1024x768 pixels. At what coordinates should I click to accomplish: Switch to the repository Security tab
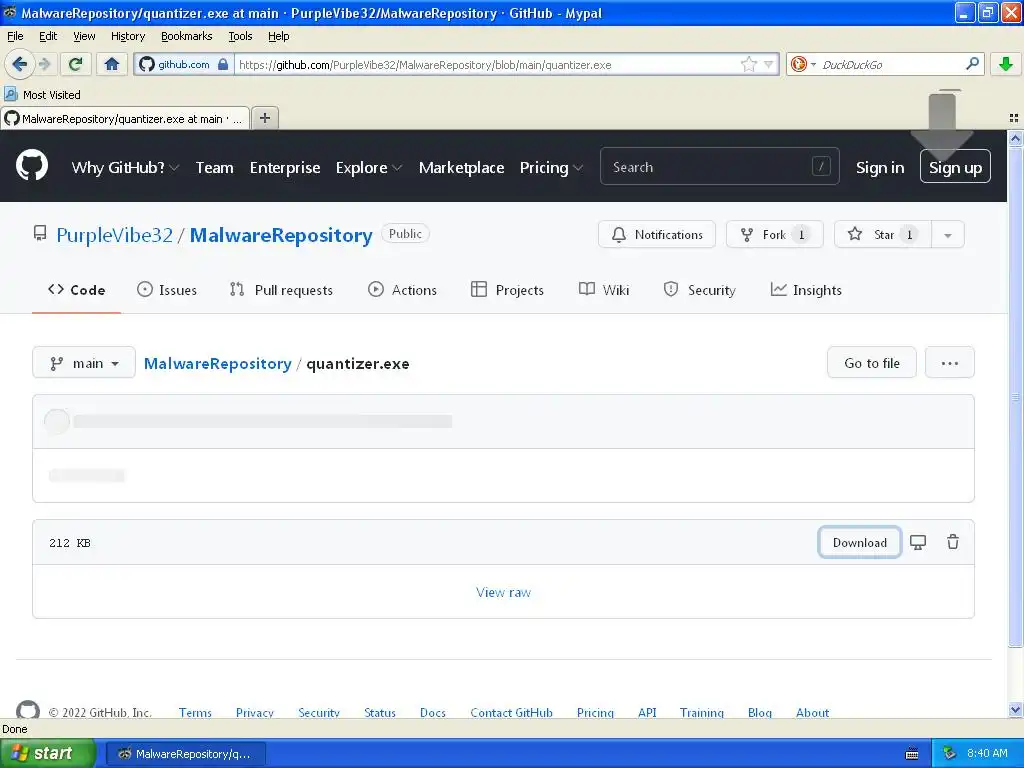699,290
